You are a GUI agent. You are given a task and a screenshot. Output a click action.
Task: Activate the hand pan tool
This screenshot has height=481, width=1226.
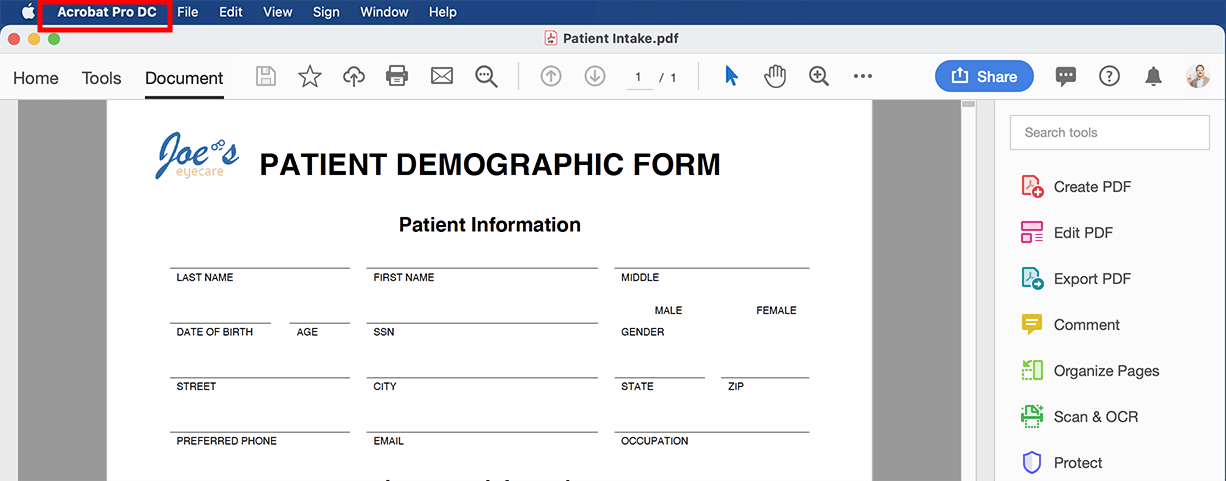pyautogui.click(x=775, y=77)
